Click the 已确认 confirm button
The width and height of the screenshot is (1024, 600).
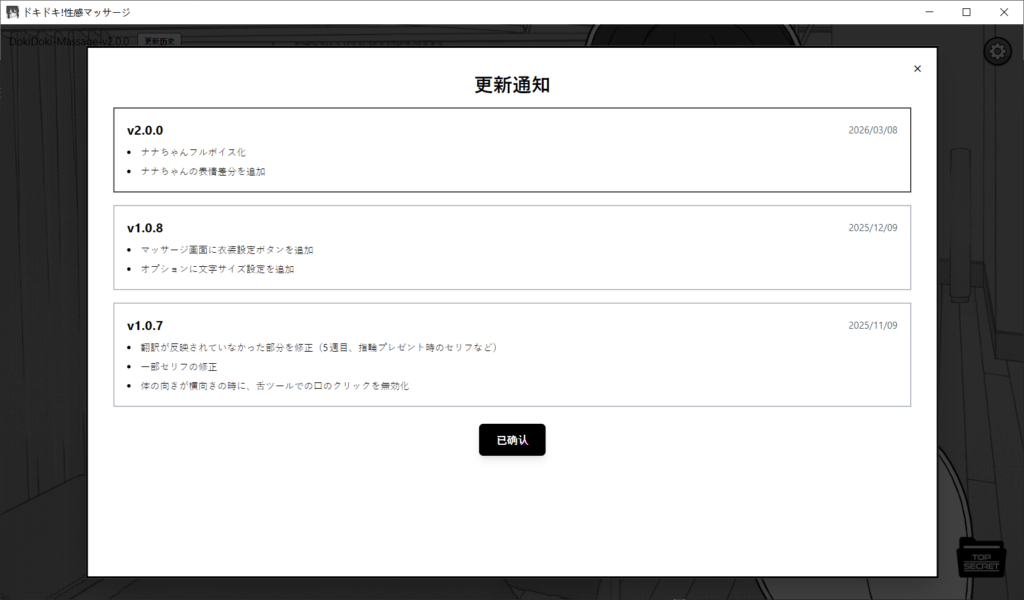[512, 440]
